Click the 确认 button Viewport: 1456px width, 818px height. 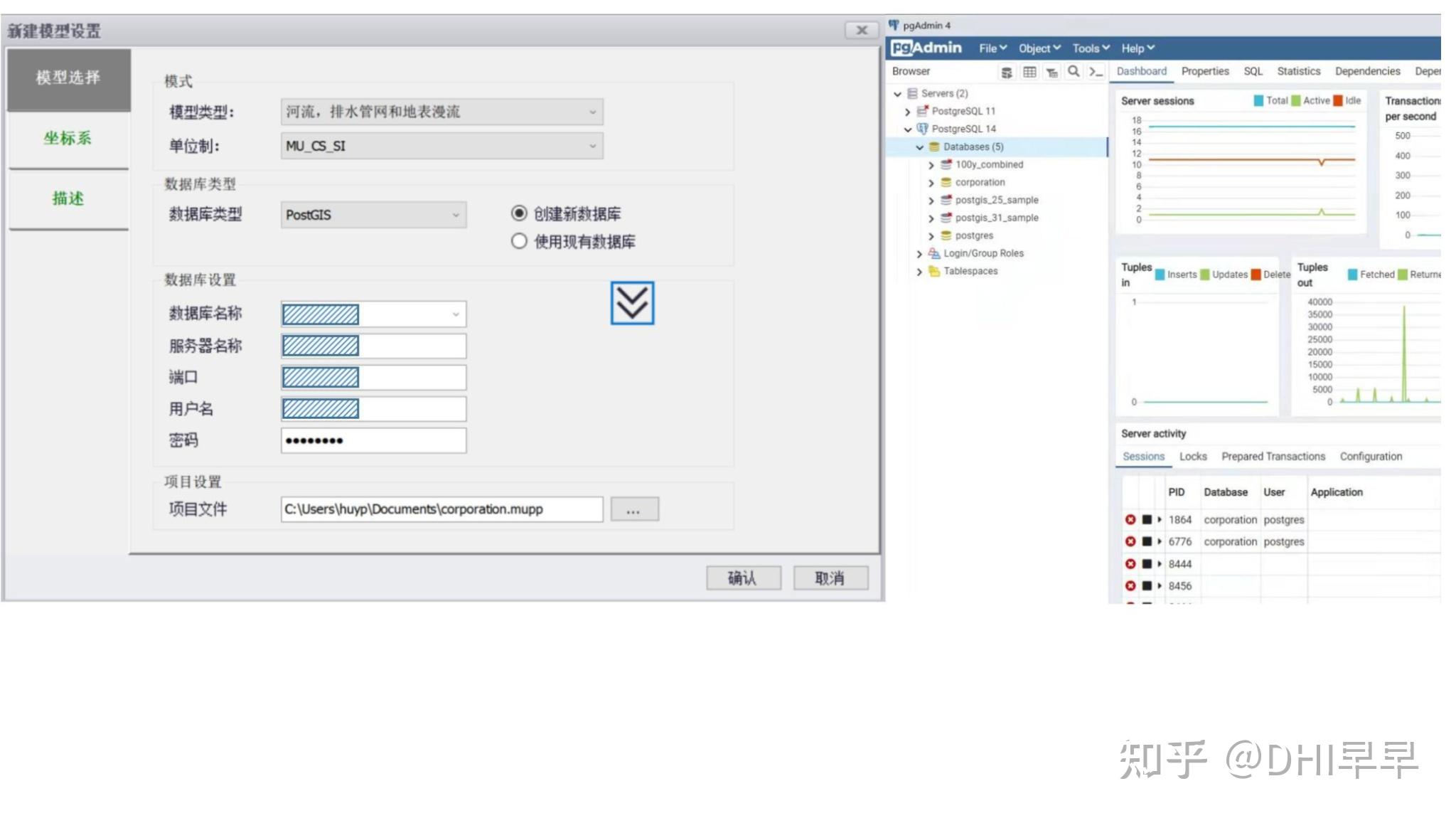click(x=743, y=578)
